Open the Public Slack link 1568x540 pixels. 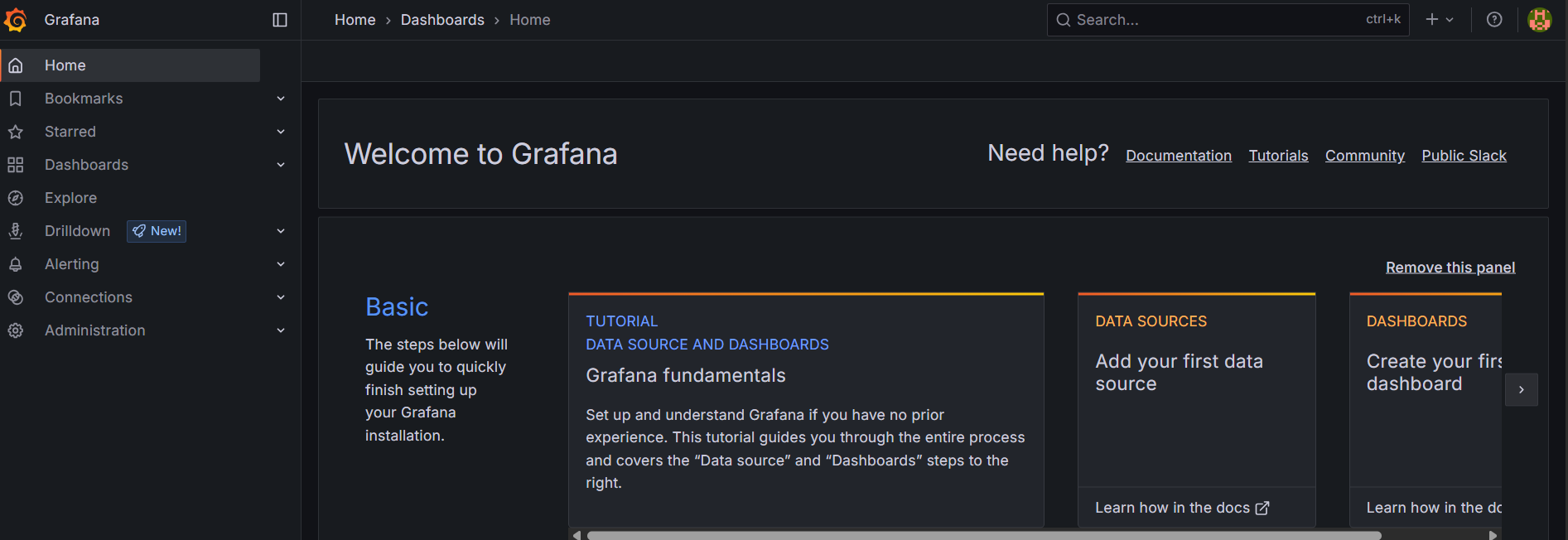coord(1464,156)
